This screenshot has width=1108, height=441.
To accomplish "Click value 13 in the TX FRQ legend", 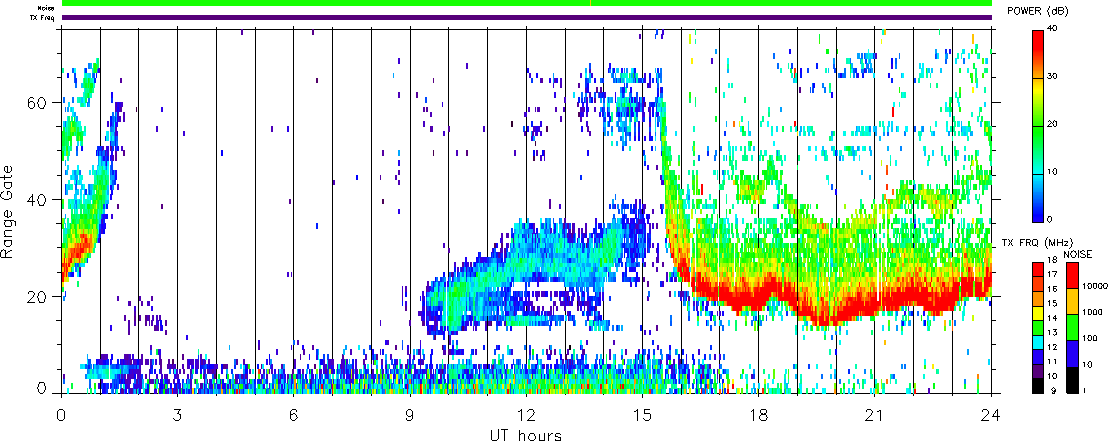I will coord(1052,332).
